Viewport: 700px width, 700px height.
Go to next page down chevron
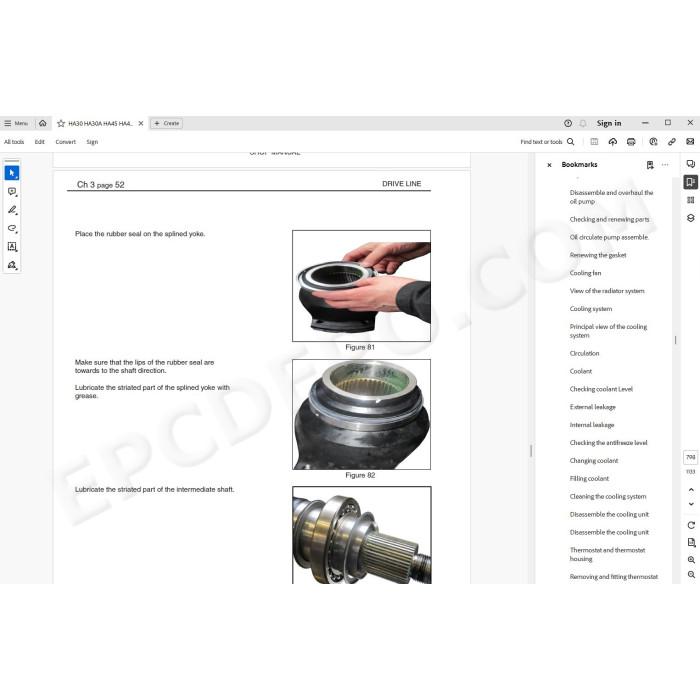(x=691, y=504)
